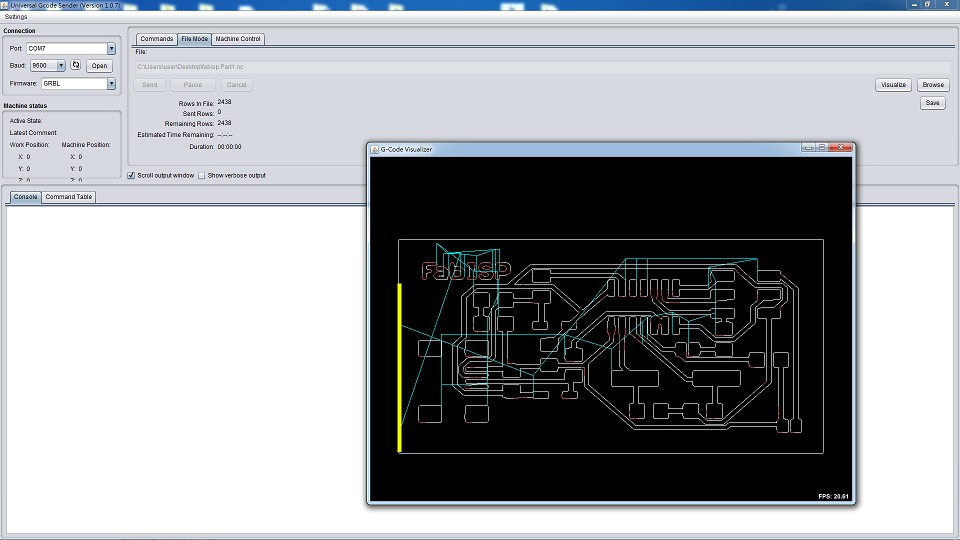The image size is (960, 540).
Task: Click the Cancel button
Action: pos(236,84)
